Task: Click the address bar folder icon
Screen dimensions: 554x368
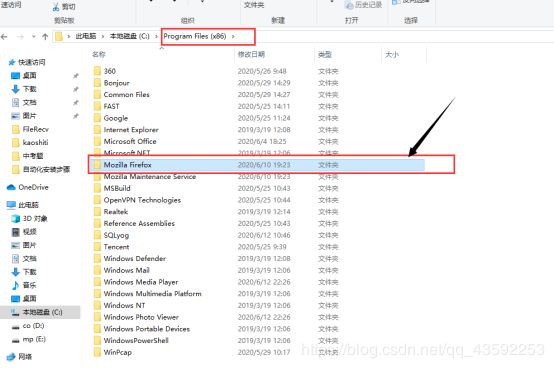Action: click(x=59, y=36)
